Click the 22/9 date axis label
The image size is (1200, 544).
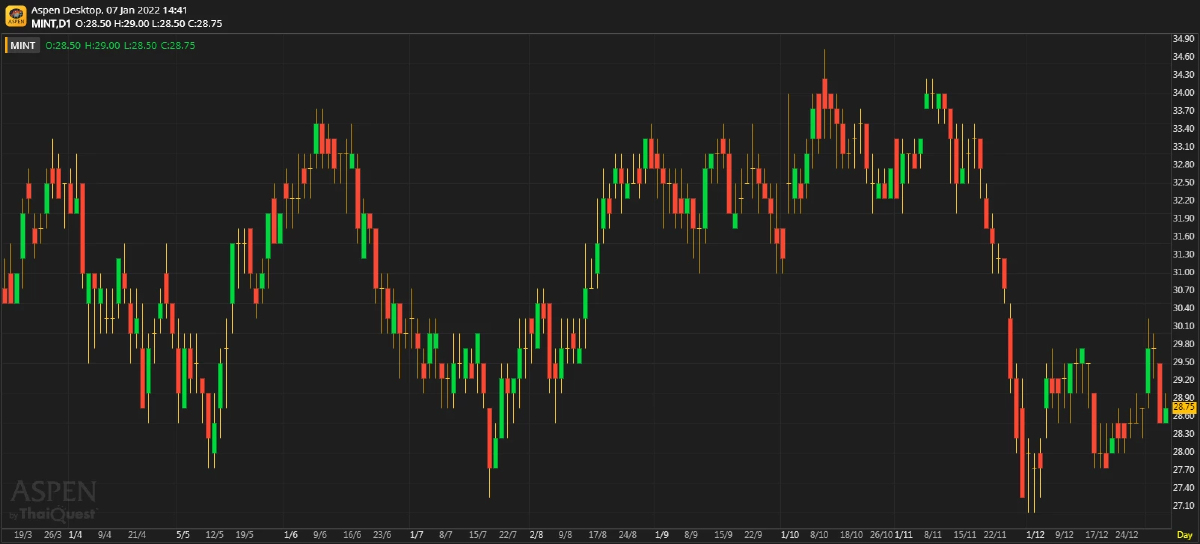[753, 535]
